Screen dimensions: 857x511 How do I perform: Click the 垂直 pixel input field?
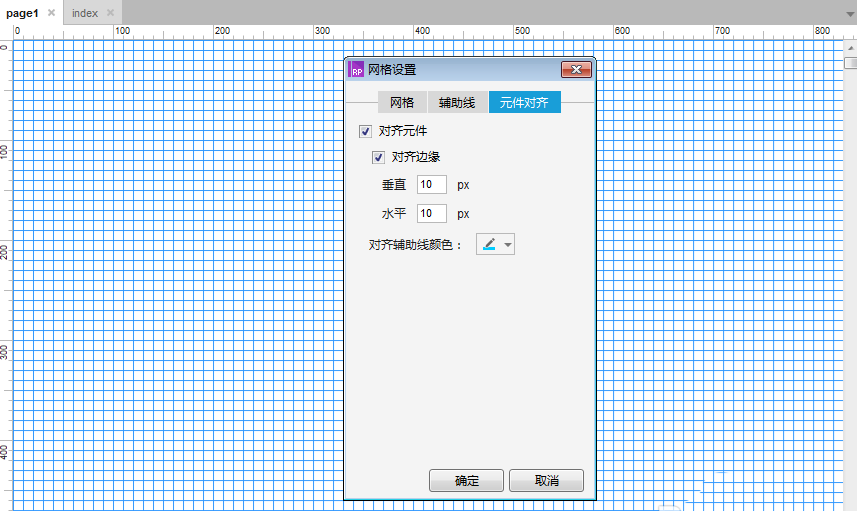(x=431, y=185)
